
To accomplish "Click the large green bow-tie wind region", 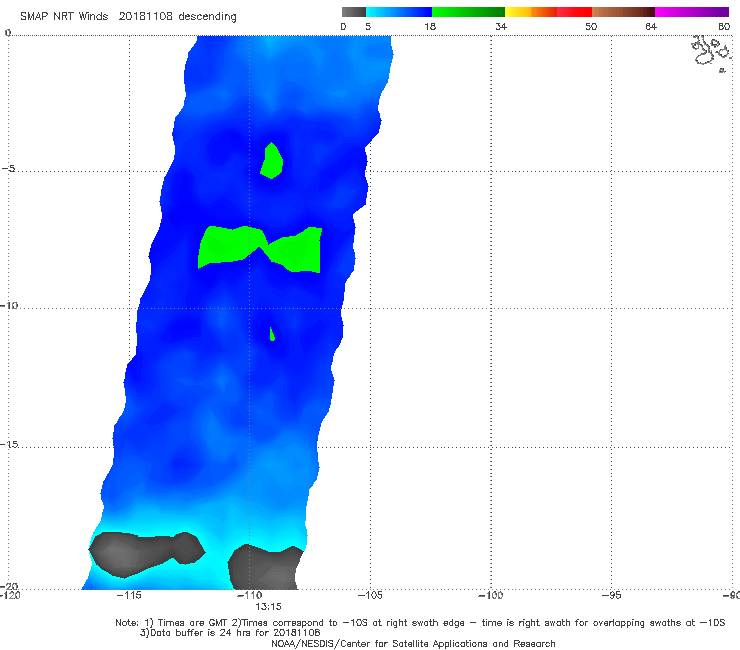I will 260,249.
